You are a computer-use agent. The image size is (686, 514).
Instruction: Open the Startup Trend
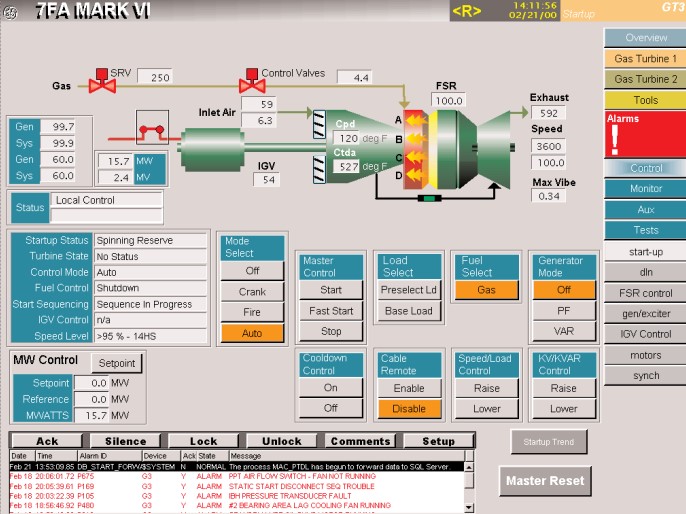point(549,442)
